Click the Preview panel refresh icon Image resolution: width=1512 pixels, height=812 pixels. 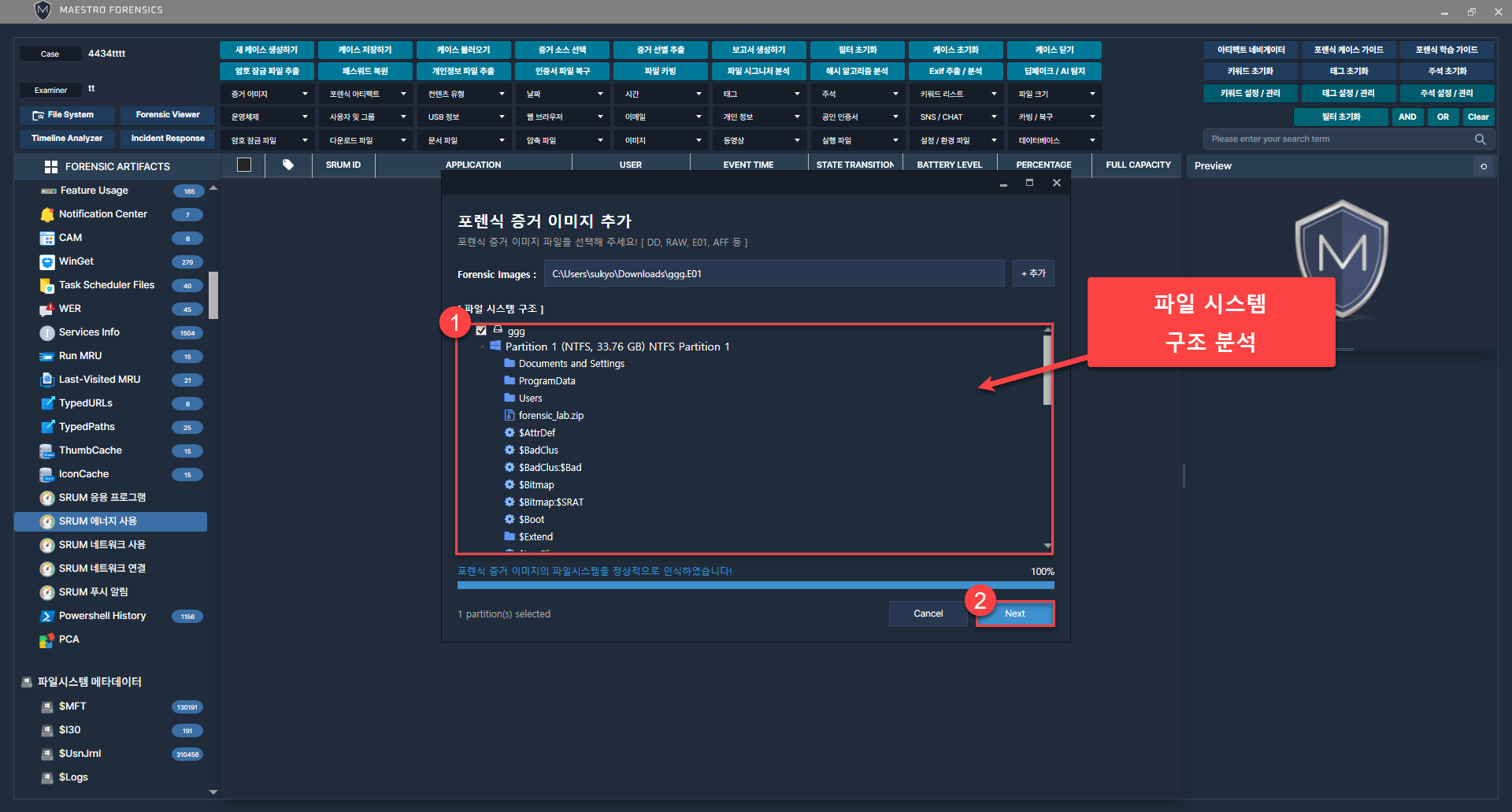pos(1484,166)
